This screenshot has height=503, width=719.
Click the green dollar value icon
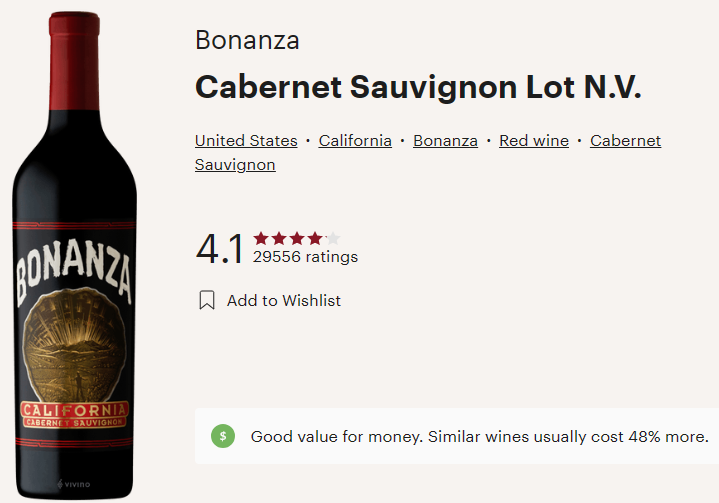(x=223, y=436)
